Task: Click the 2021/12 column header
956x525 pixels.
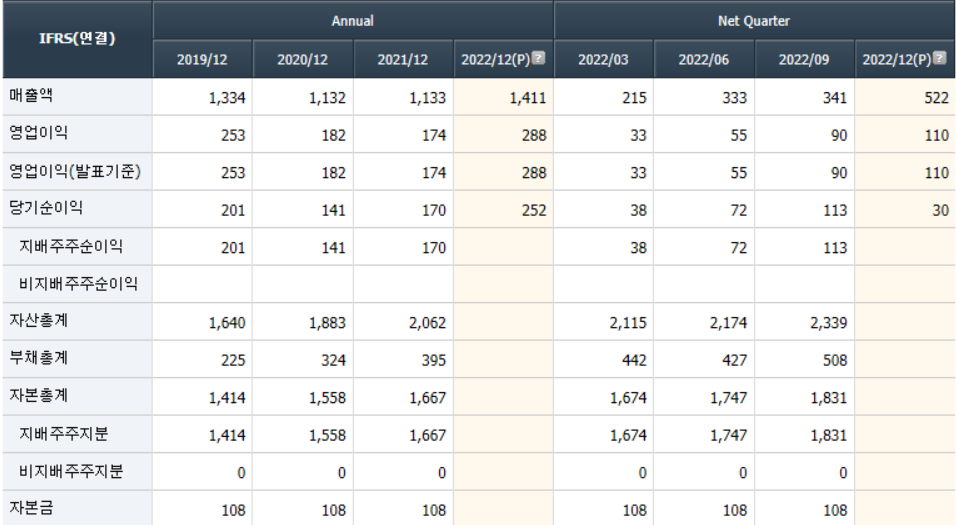Action: tap(403, 60)
